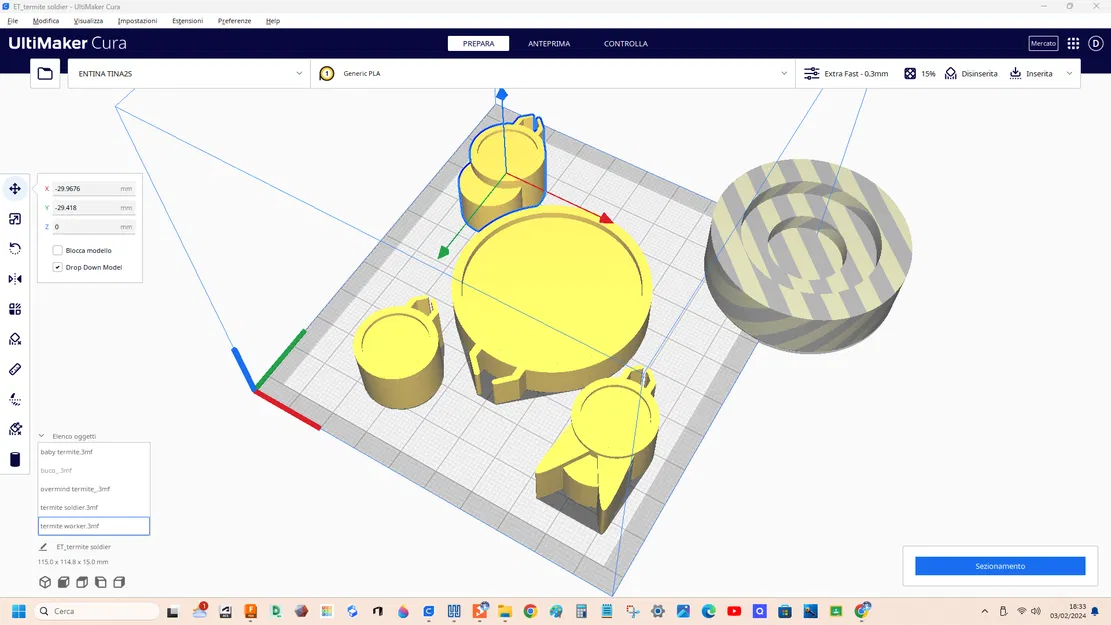
Task: Open the ENTINA TINA2S printer dropdown
Action: click(x=188, y=73)
